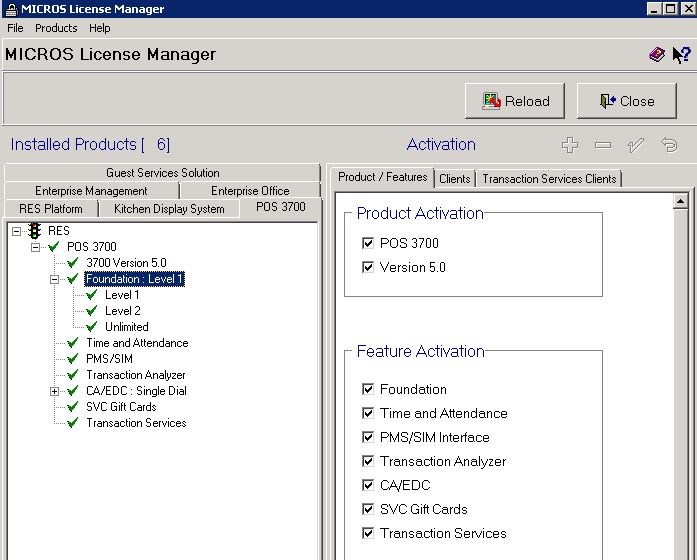The height and width of the screenshot is (560, 697).
Task: Select the Product / Features tab
Action: 382,177
